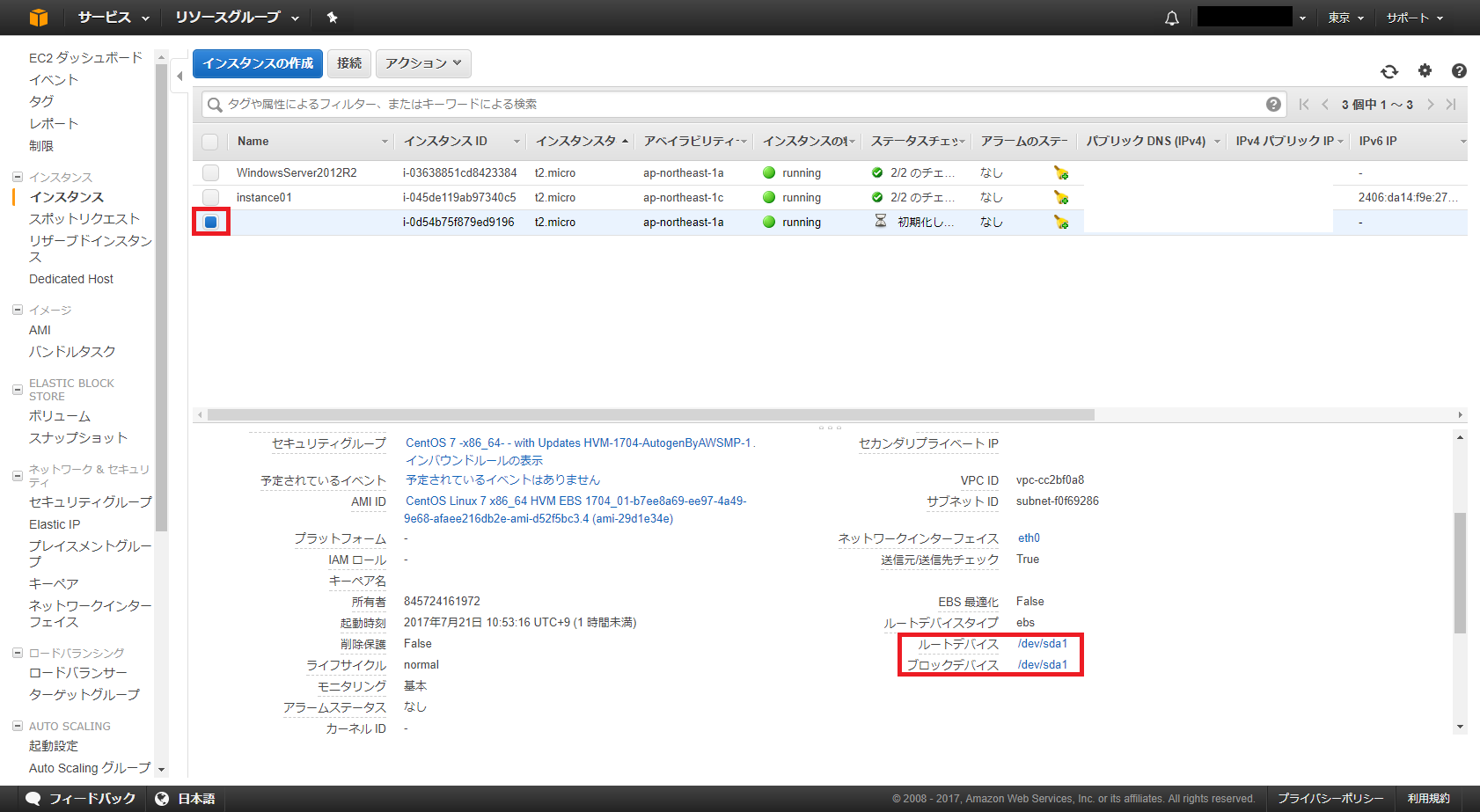Open キーペア in sidebar

click(54, 583)
